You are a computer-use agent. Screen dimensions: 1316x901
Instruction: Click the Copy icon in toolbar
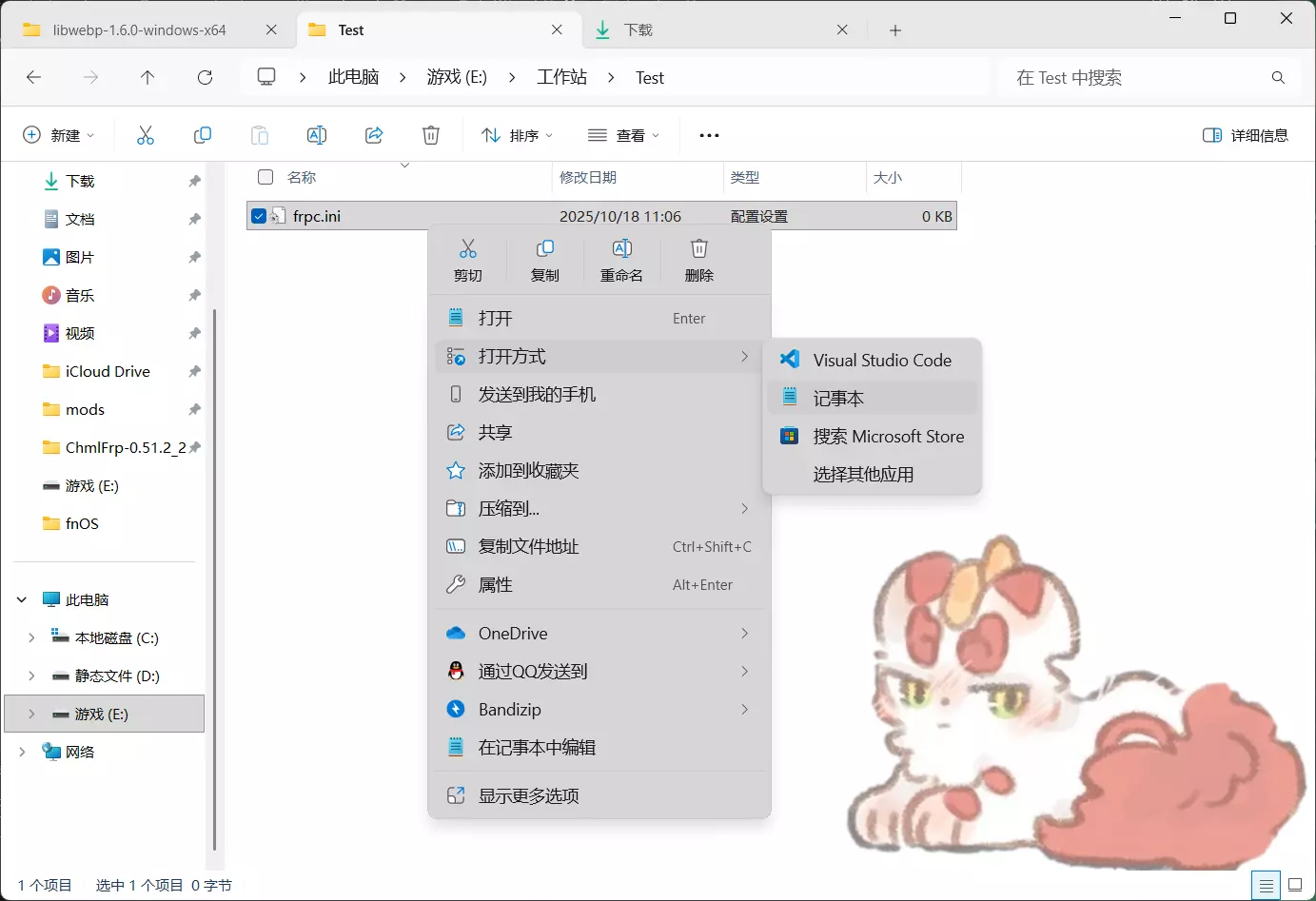[203, 135]
